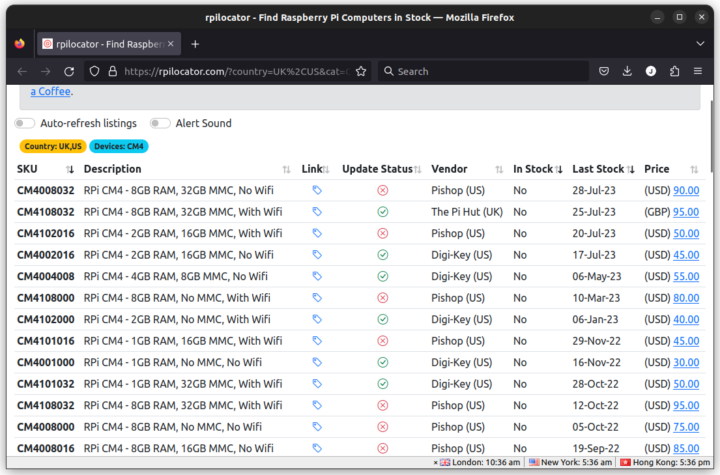
Task: Click the reload page icon
Action: coord(69,71)
